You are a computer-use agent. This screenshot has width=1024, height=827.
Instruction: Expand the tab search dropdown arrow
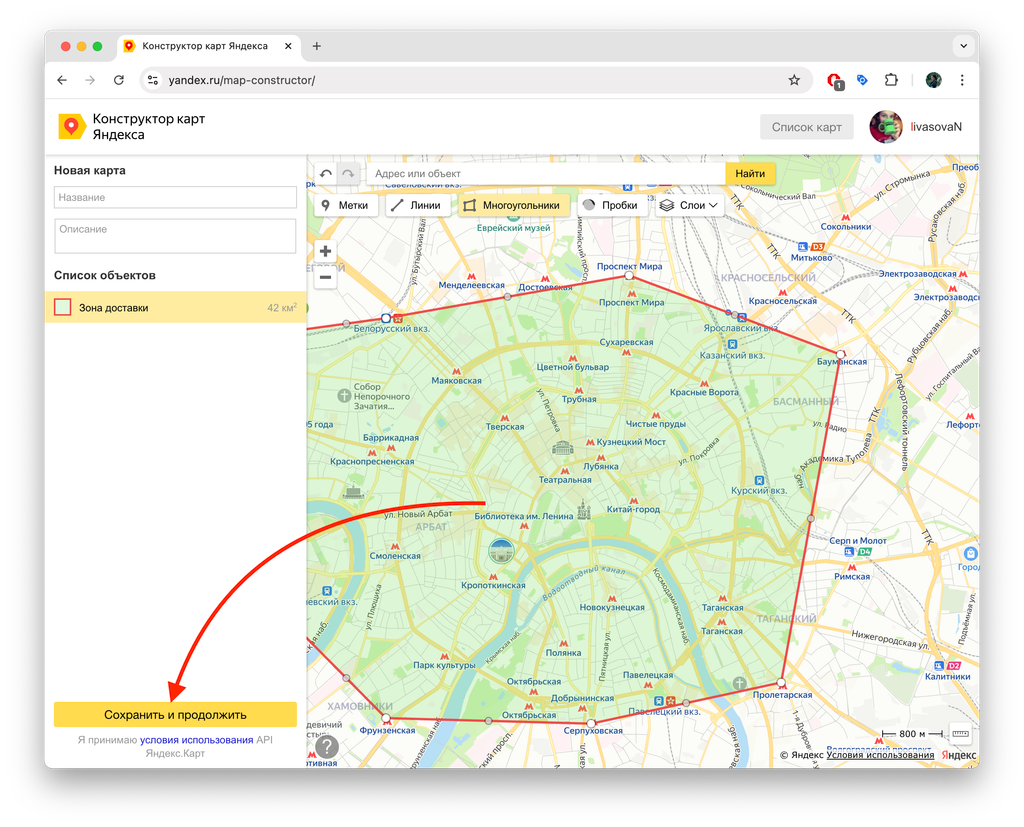click(963, 46)
